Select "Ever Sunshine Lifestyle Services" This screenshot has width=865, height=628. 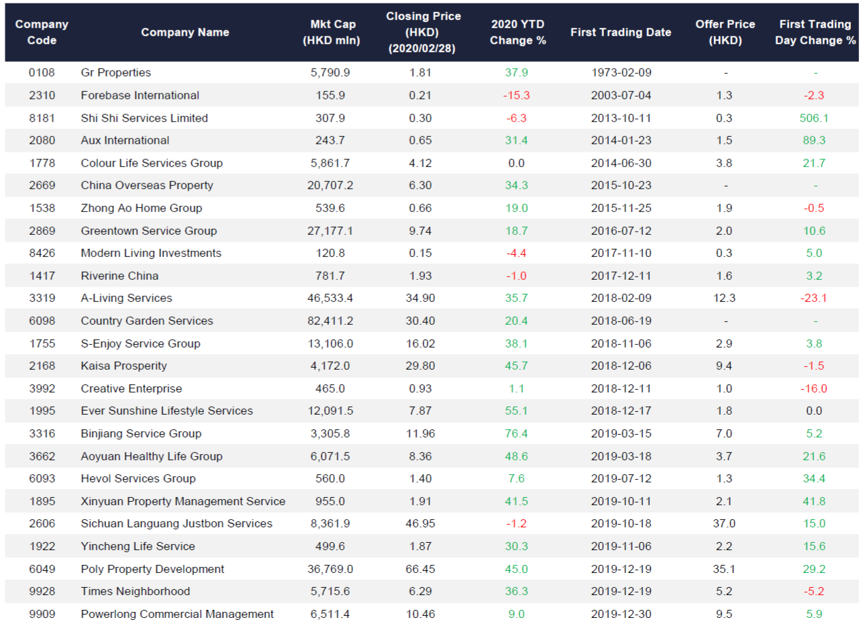(167, 411)
